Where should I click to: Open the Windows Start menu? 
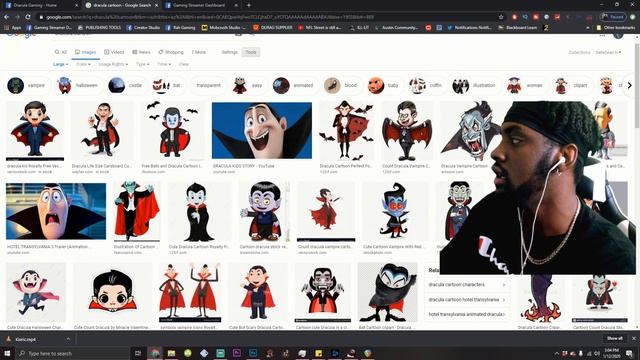click(7, 353)
